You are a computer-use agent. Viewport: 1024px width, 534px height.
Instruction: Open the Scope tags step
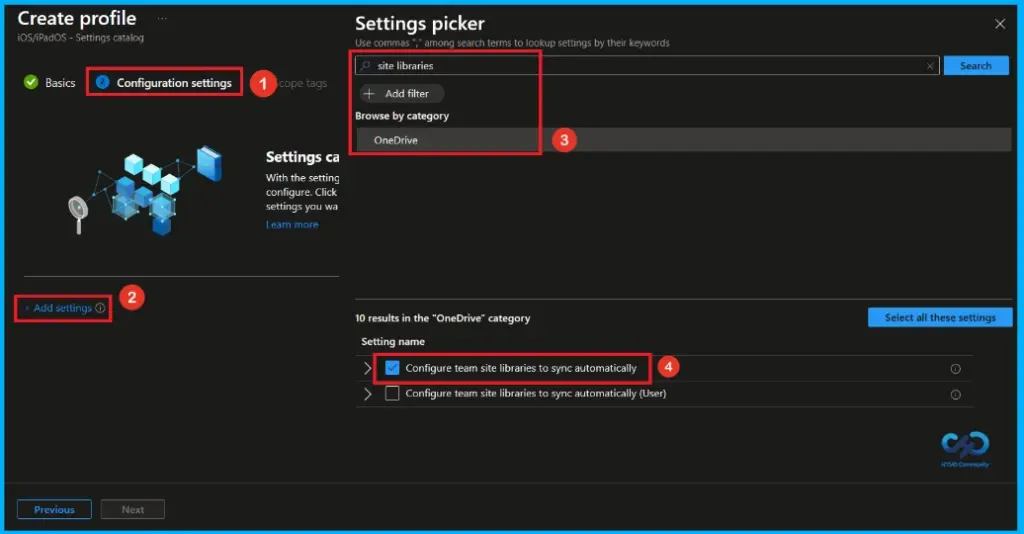pyautogui.click(x=302, y=84)
